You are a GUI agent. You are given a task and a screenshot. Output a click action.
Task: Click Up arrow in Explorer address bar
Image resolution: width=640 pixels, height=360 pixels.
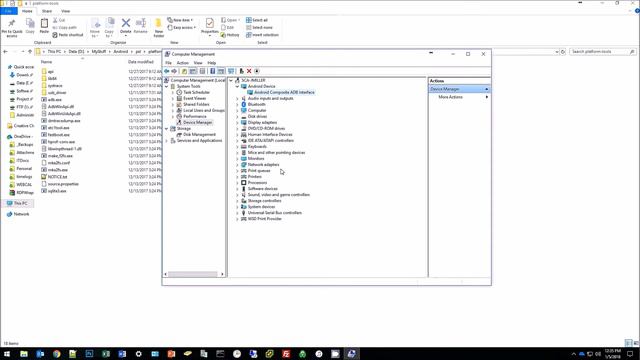click(x=30, y=52)
